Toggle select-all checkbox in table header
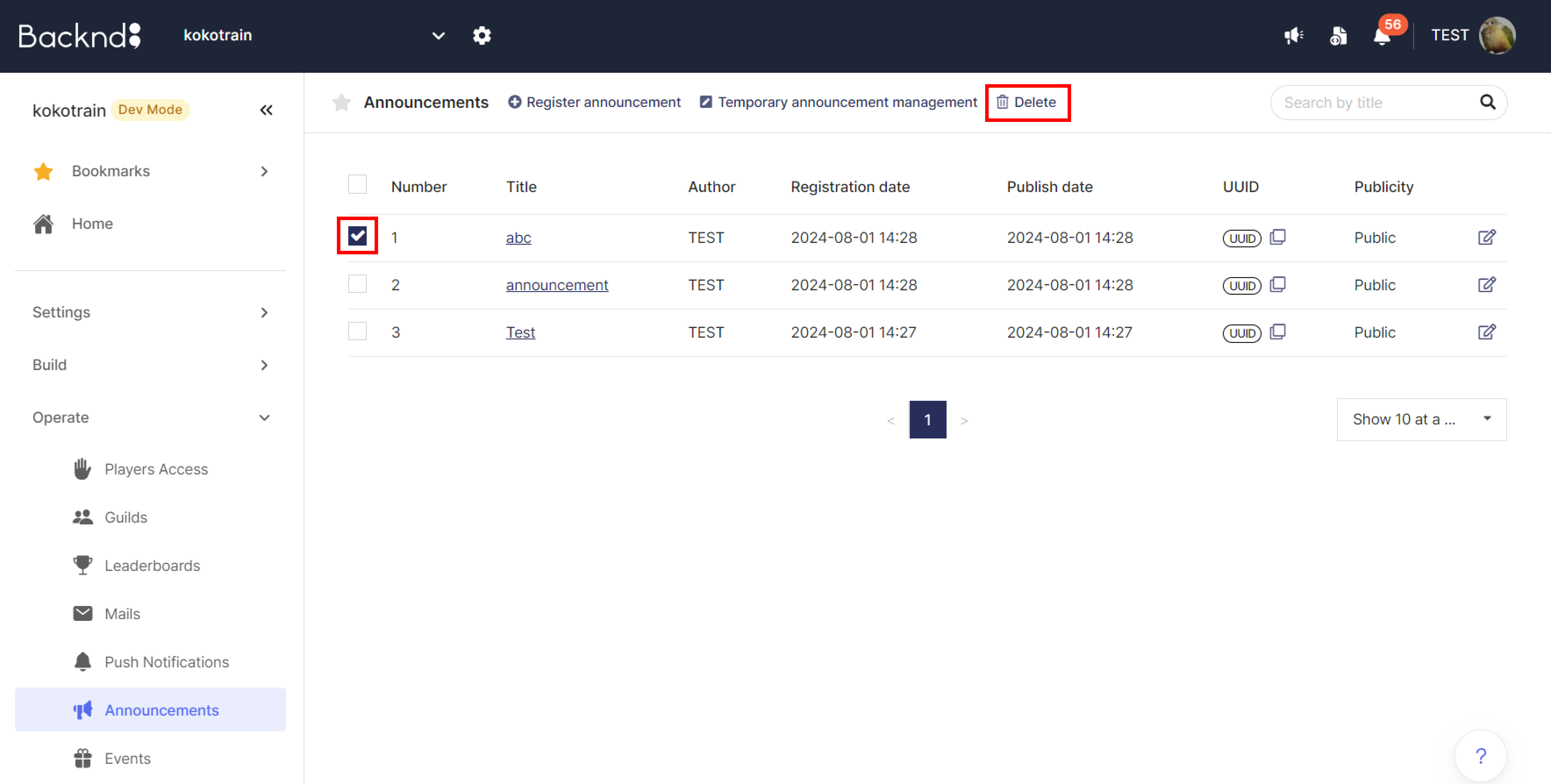This screenshot has width=1551, height=784. click(x=357, y=184)
